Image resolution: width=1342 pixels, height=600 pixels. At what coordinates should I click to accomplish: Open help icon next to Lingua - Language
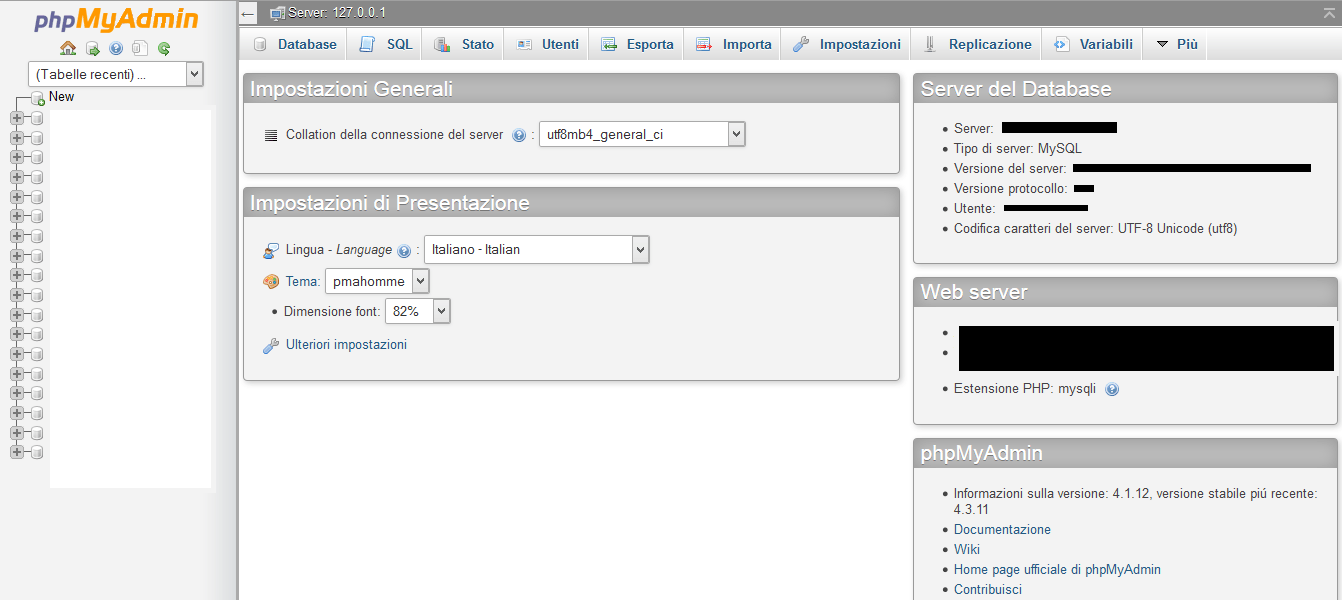(x=404, y=251)
